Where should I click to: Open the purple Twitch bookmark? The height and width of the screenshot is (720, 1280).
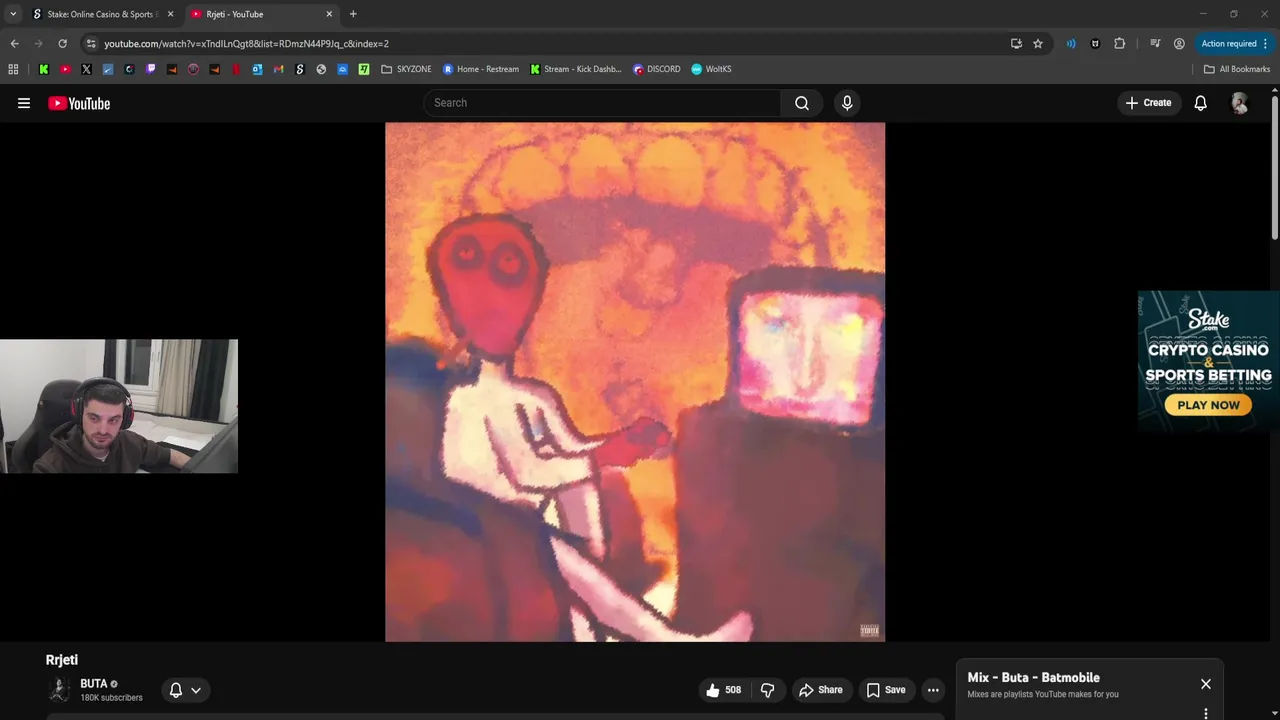[x=151, y=69]
